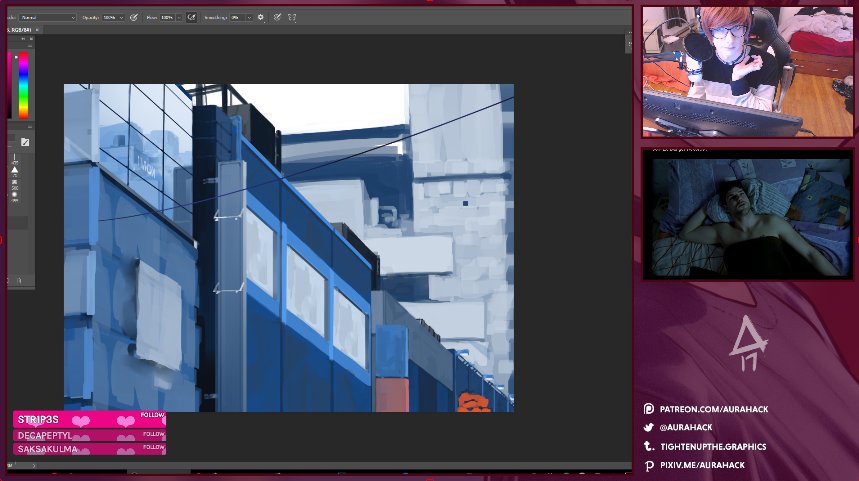
Task: Click the movie video thumbnail
Action: coord(748,216)
